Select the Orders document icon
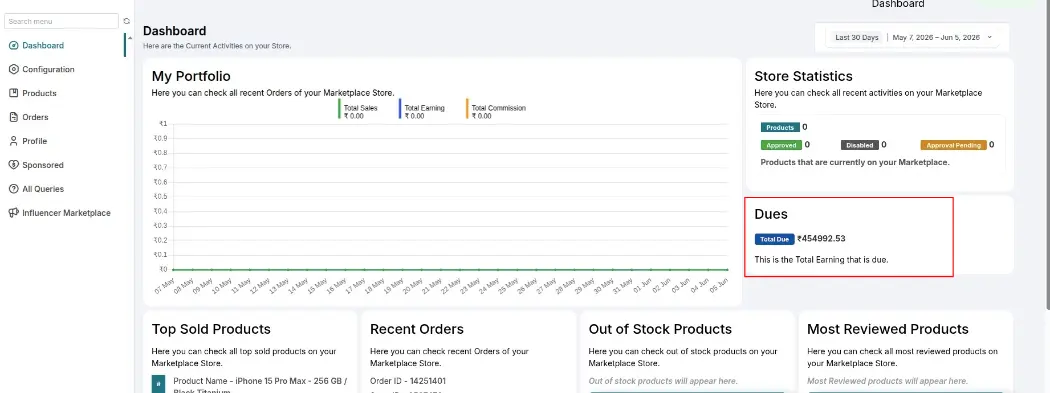This screenshot has height=393, width=1050. click(13, 117)
